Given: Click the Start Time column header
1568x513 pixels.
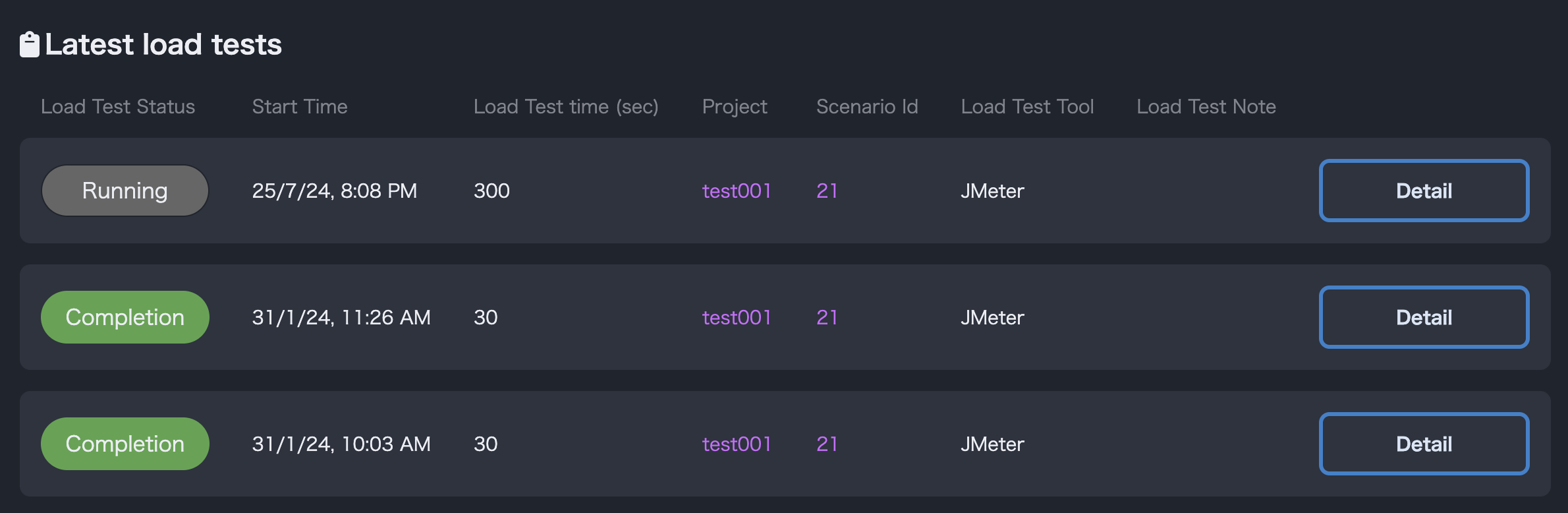Looking at the screenshot, I should 300,106.
